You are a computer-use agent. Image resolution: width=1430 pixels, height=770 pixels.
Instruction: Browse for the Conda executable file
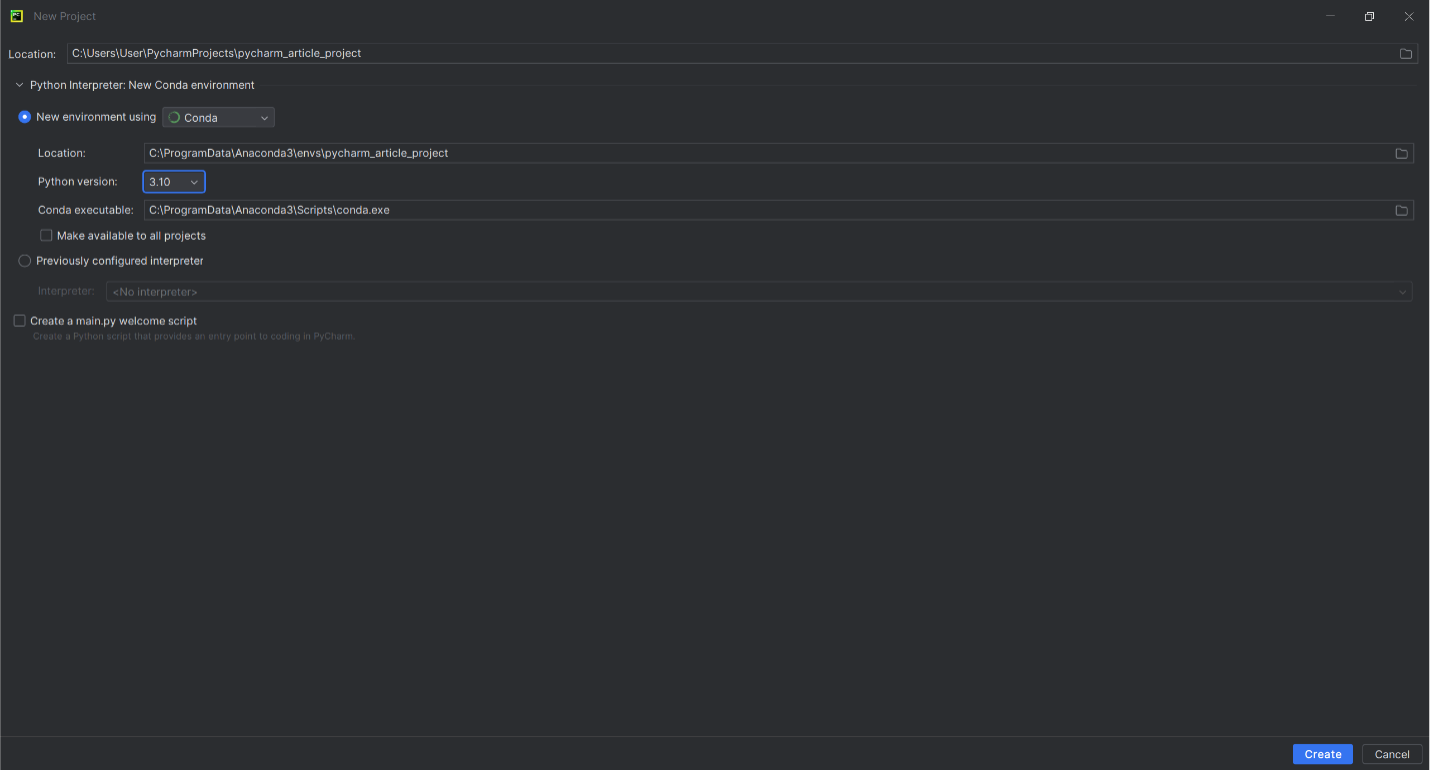(1401, 210)
